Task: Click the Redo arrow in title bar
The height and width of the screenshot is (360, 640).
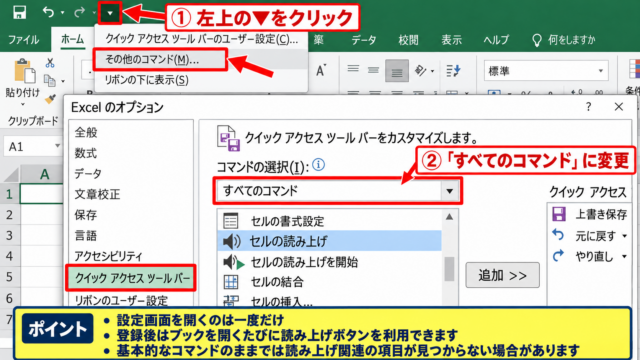Action: coord(79,12)
